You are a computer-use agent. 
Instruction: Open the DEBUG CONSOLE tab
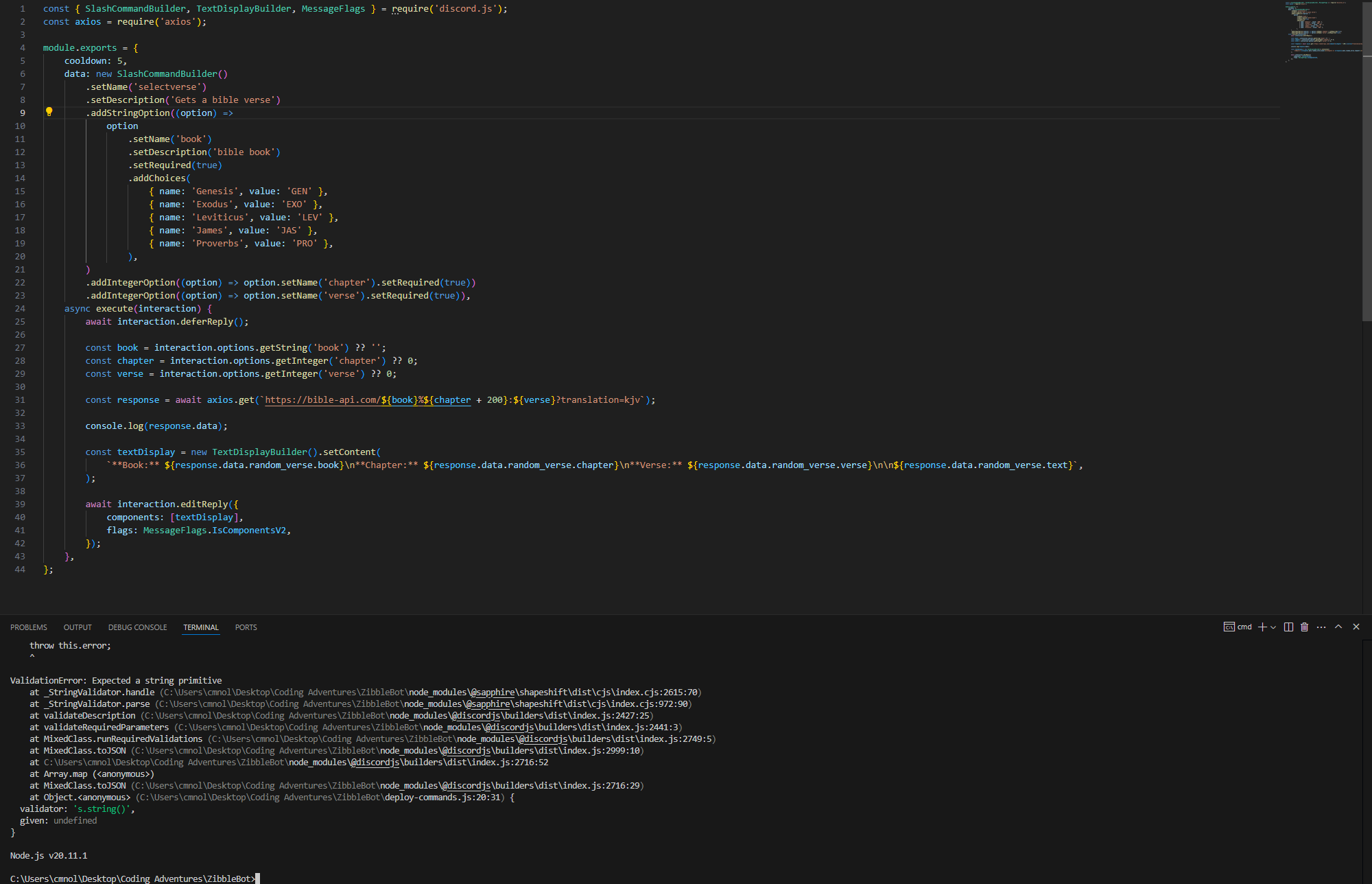137,627
